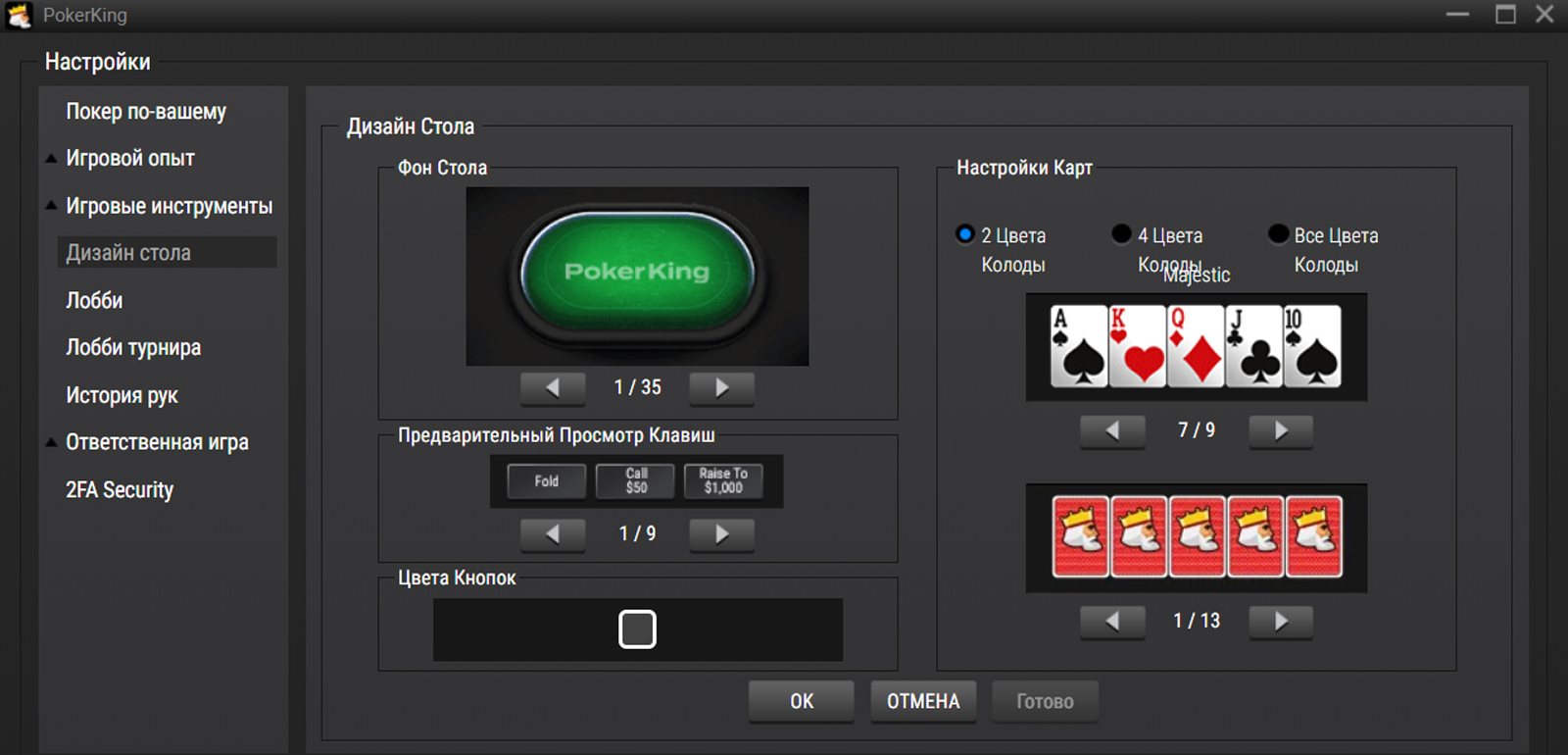Pick the button color swatch square
1568x755 pixels.
(x=637, y=629)
